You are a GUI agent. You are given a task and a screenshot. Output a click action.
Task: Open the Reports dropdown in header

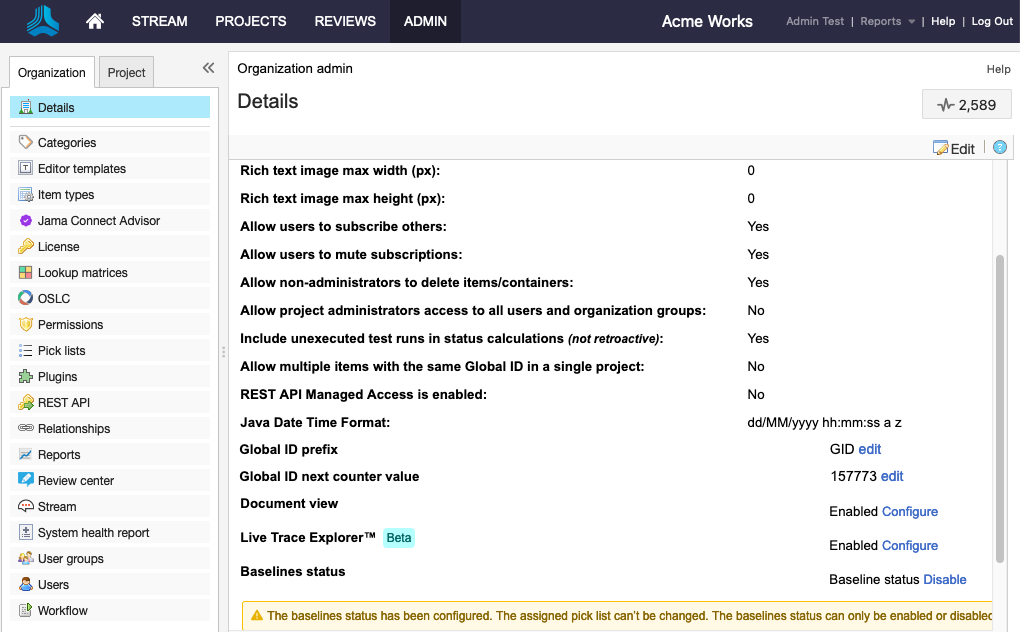(887, 21)
